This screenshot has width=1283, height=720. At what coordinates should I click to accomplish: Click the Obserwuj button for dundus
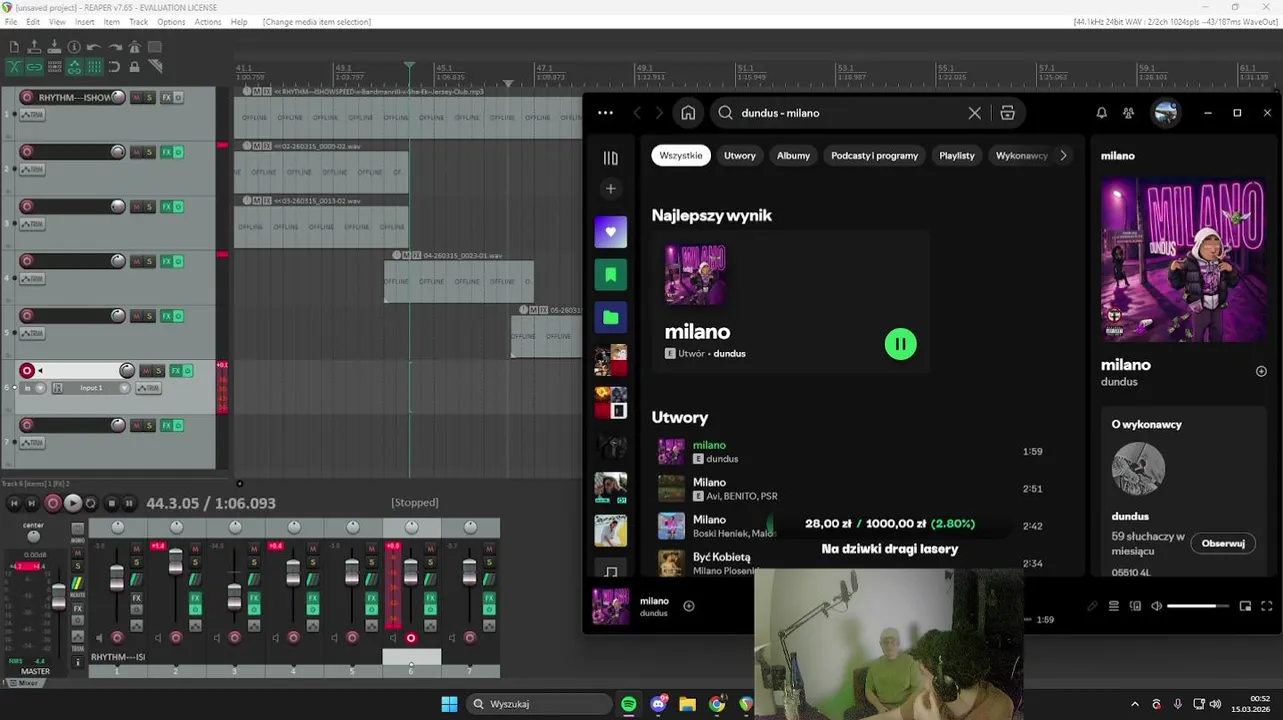pyautogui.click(x=1223, y=543)
